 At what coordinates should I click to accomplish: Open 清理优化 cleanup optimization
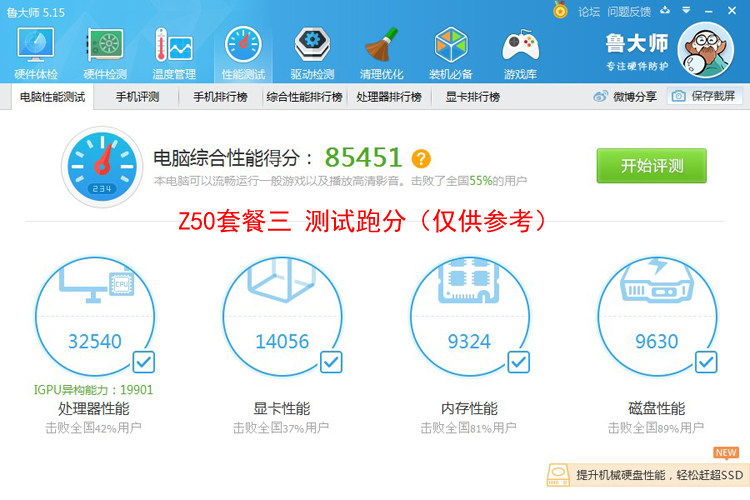pos(381,53)
